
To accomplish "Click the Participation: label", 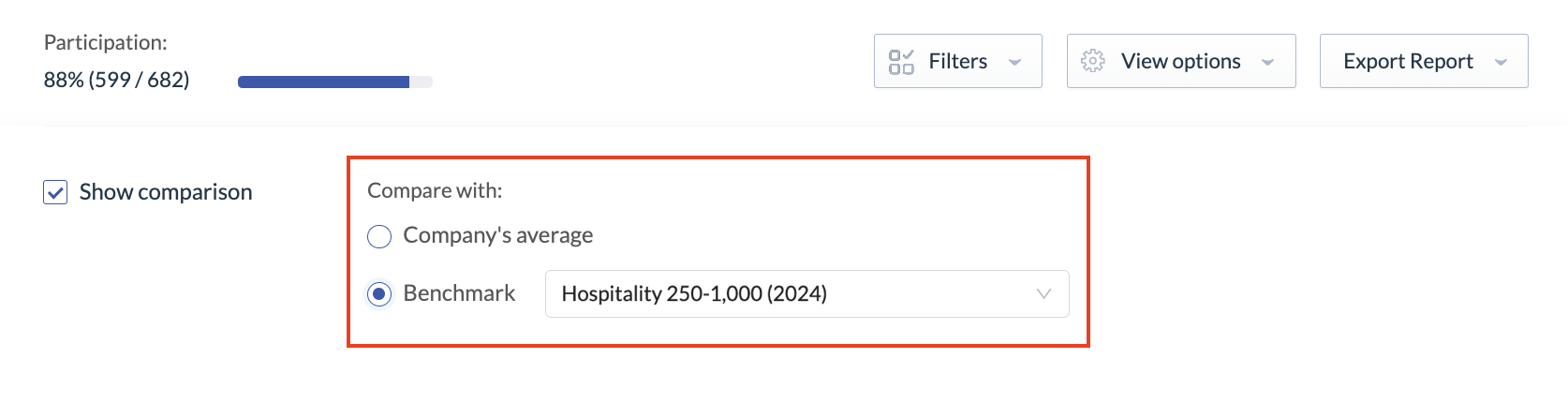I will (x=106, y=42).
